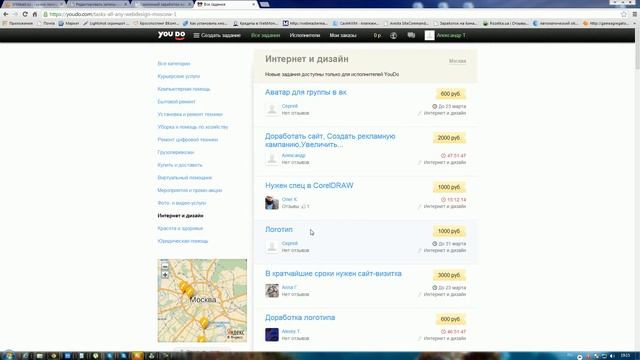Screen dimensions: 640x360
Task: Zoom in the Moscow map with plus
Action: tap(165, 275)
